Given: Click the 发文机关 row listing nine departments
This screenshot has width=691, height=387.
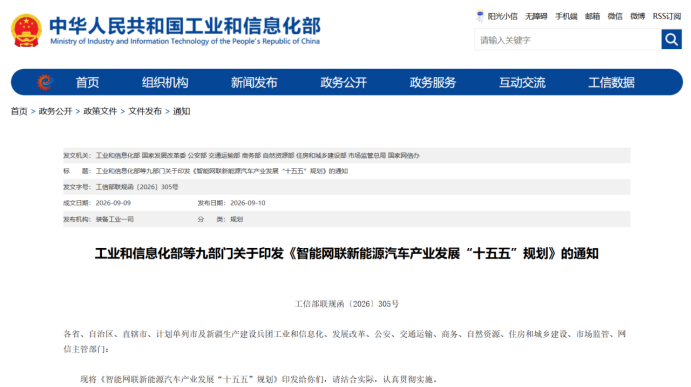Looking at the screenshot, I should [346, 155].
